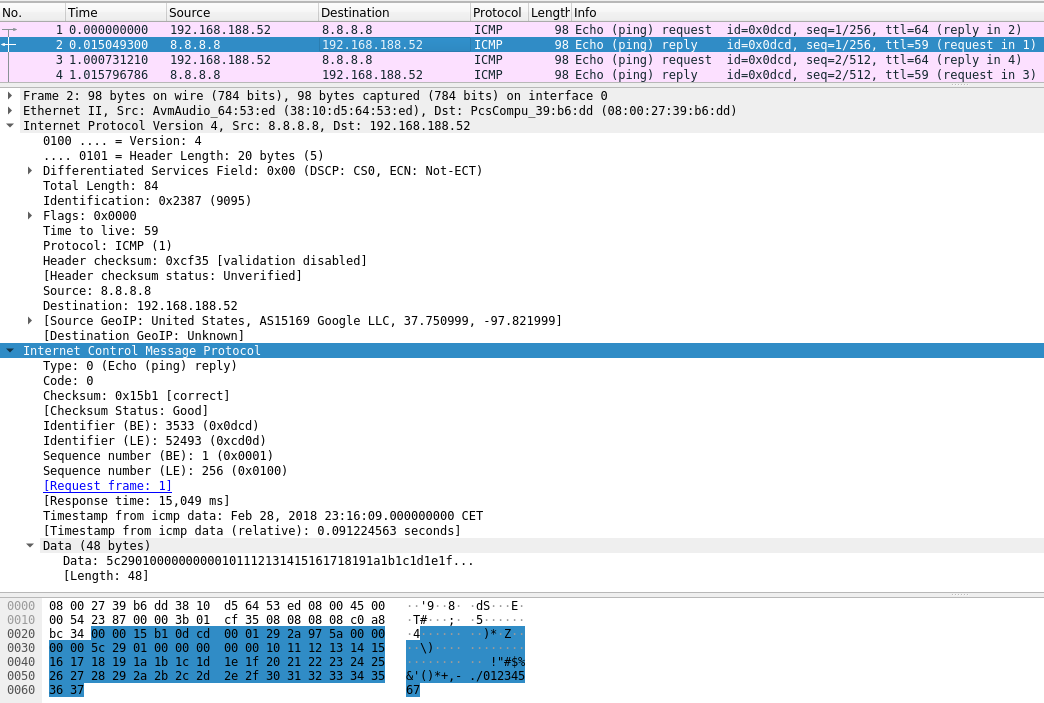Expand the Source GeoIP entry
This screenshot has height=703, width=1044.
point(30,321)
